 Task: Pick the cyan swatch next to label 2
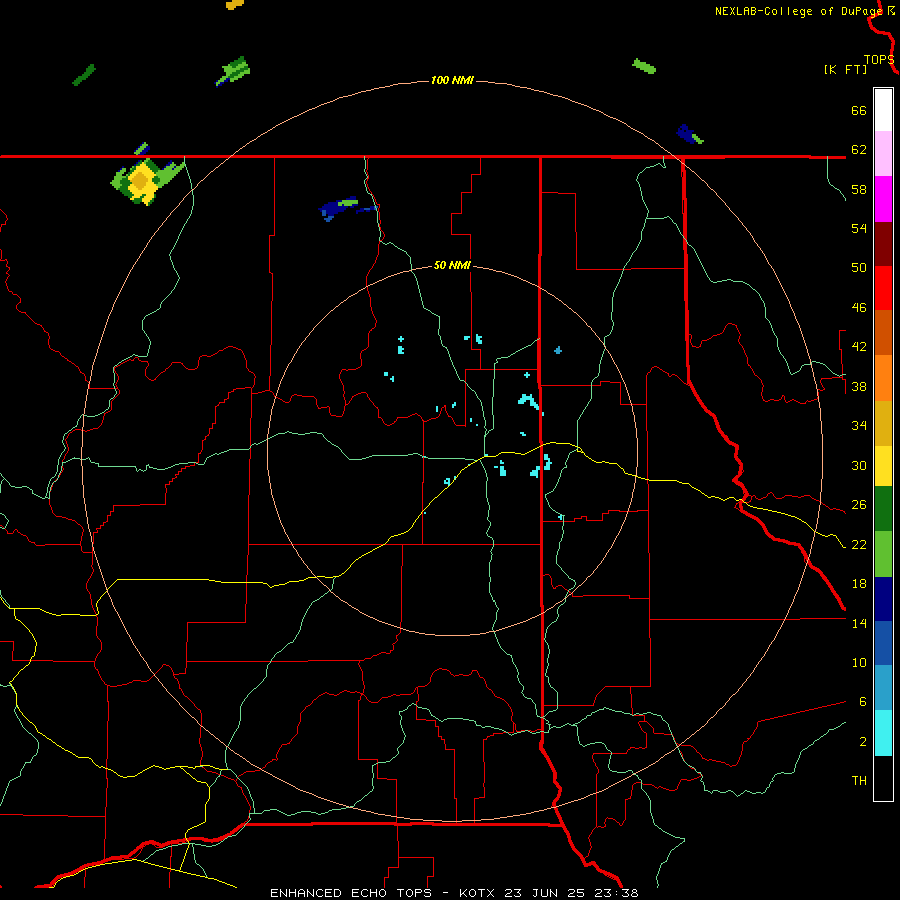point(883,733)
